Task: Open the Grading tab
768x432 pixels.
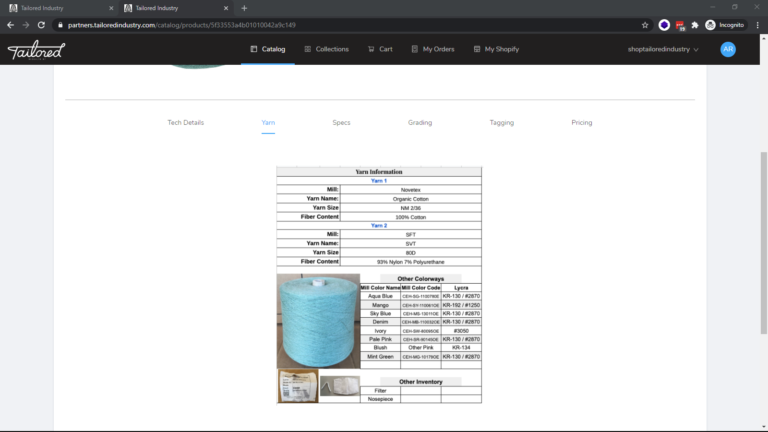Action: coord(420,123)
